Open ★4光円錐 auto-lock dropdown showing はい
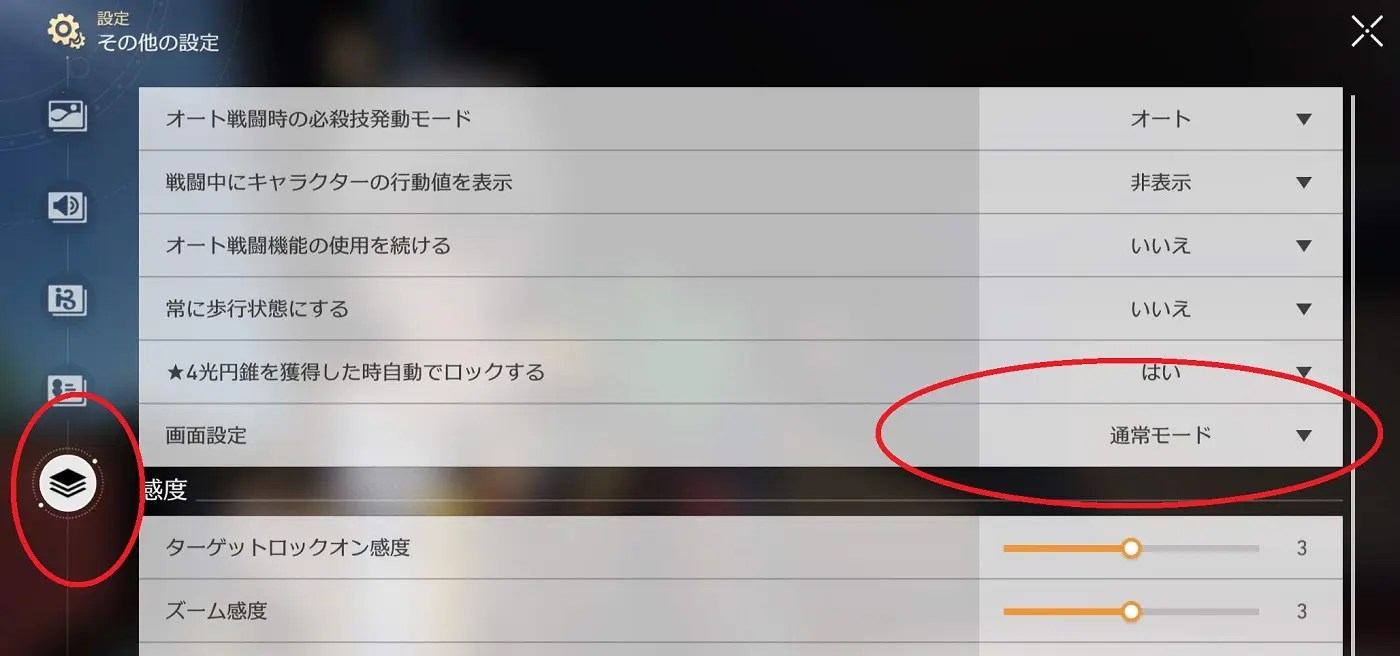Screen dimensions: 1400x656 pyautogui.click(x=1161, y=372)
